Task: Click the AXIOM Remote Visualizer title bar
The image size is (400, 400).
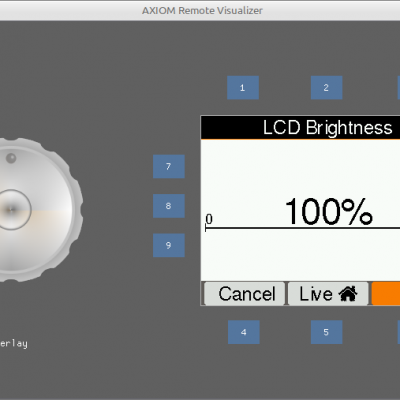Action: click(200, 10)
